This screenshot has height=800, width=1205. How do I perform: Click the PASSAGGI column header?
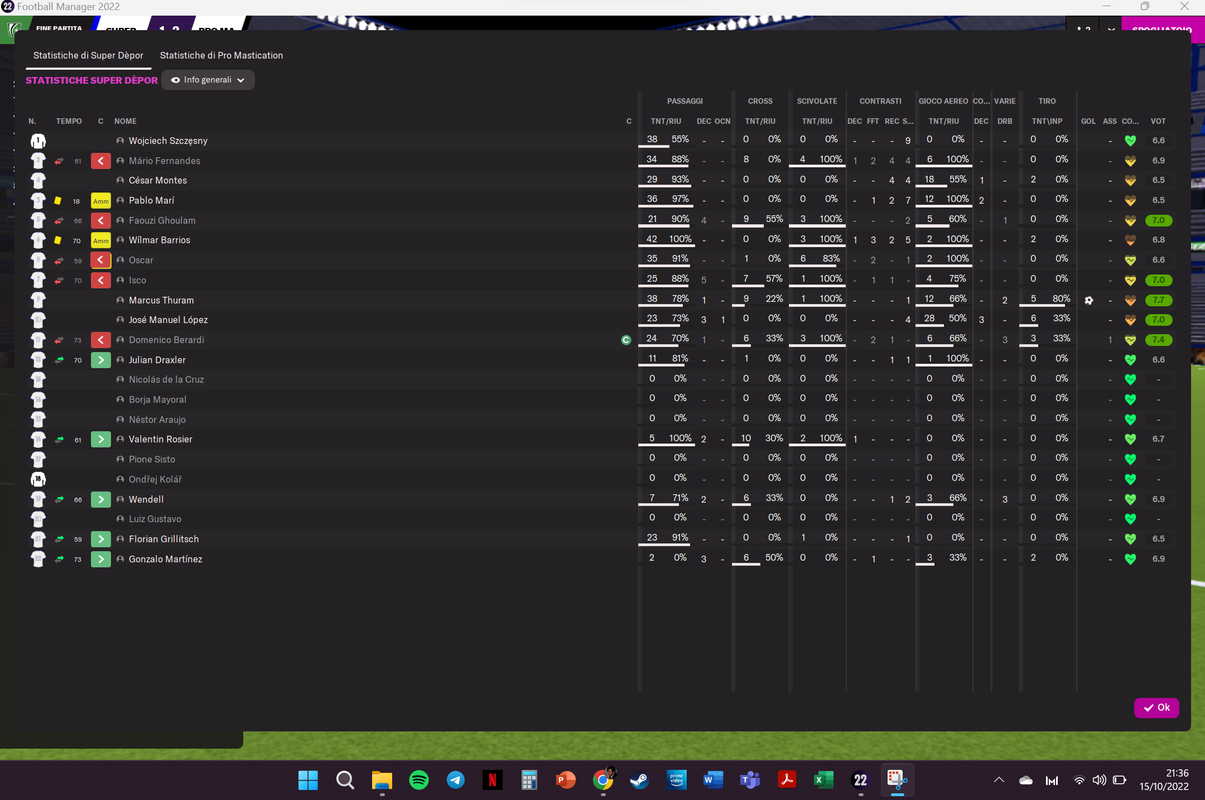click(x=685, y=101)
